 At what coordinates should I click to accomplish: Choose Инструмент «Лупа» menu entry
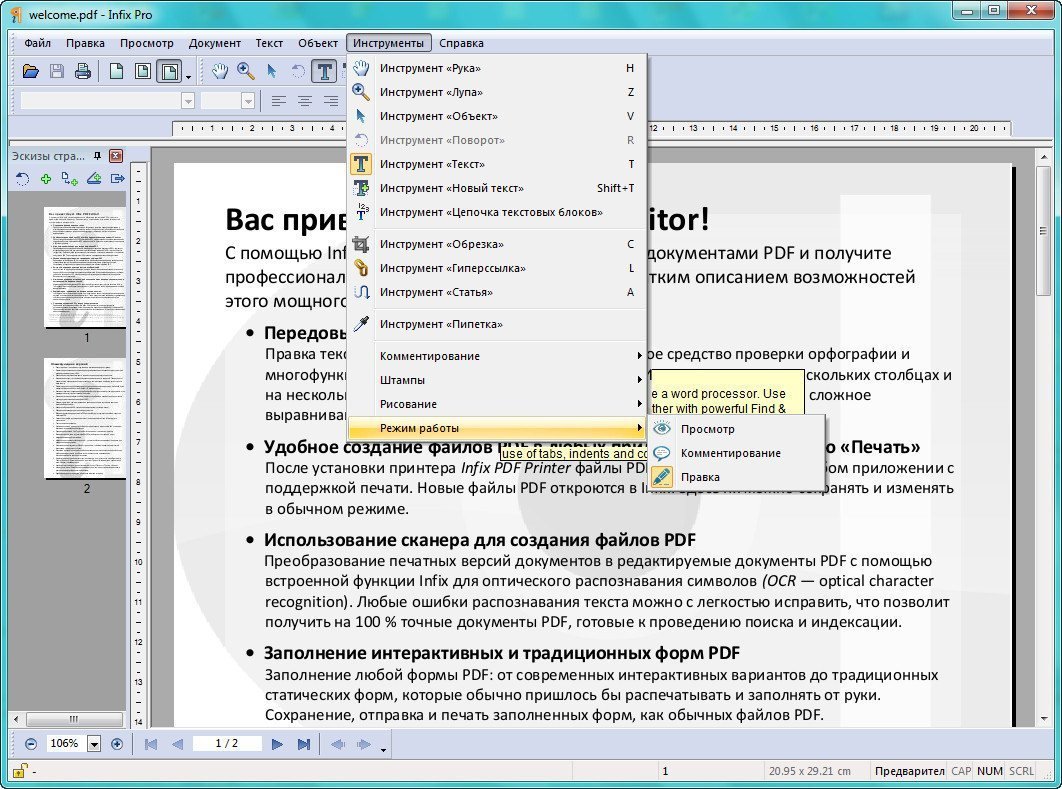[x=497, y=92]
